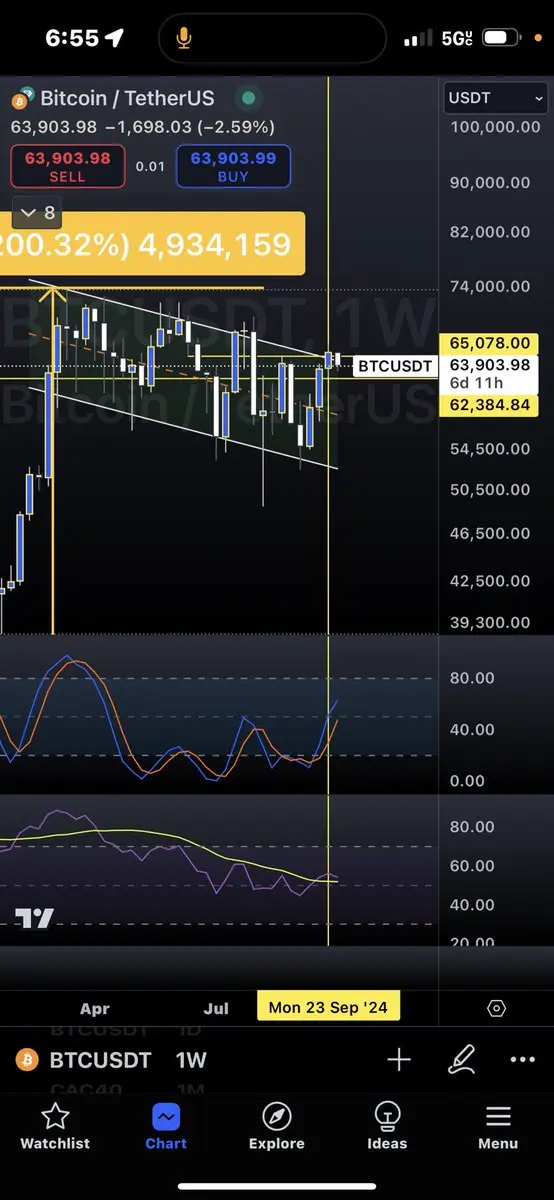This screenshot has width=554, height=1200.
Task: Tap the 5G cellular signal indicator
Action: [439, 38]
